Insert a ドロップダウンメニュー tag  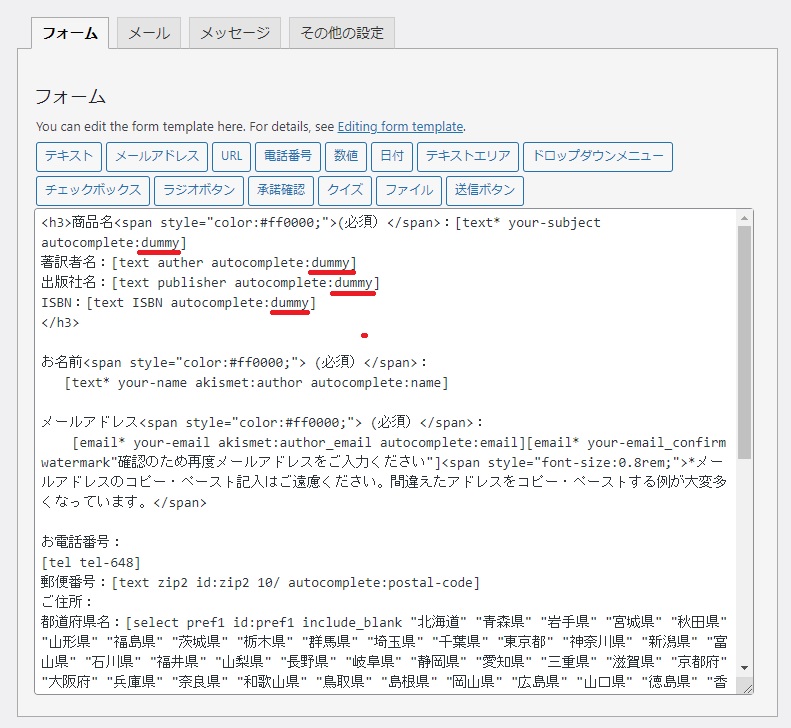click(597, 156)
